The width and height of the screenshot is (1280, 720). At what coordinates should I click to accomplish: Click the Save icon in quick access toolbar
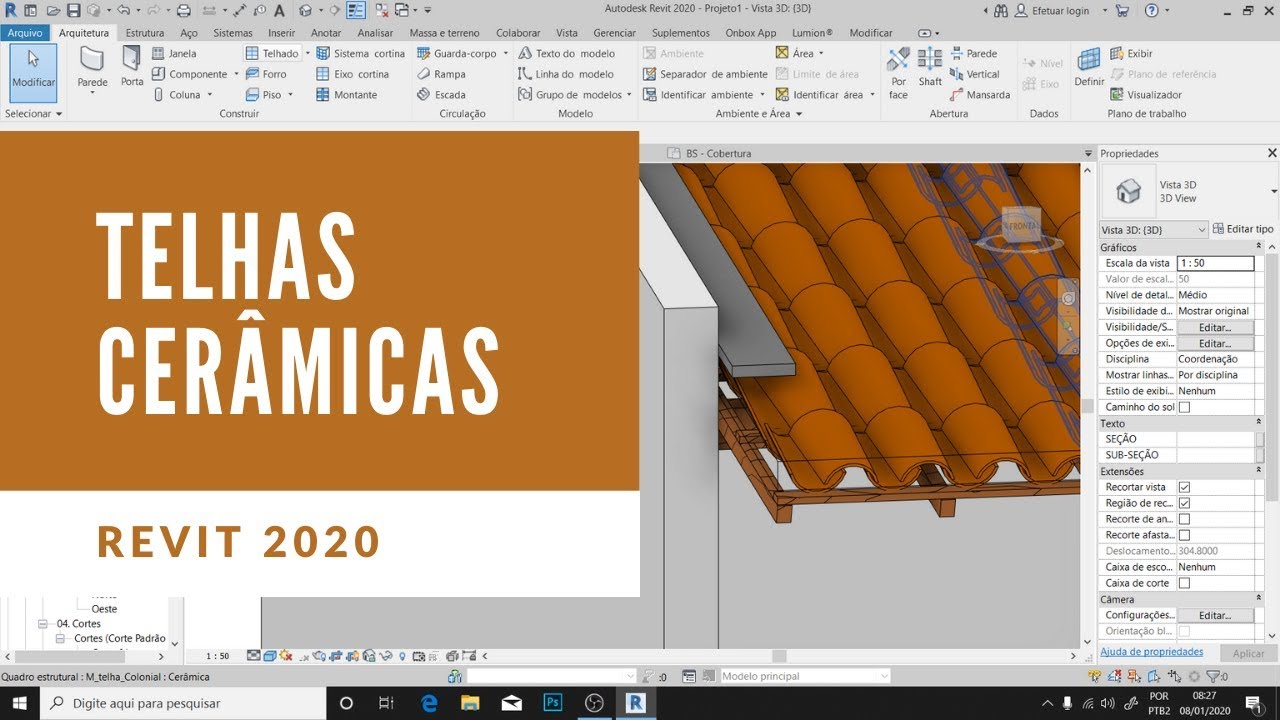[x=72, y=10]
